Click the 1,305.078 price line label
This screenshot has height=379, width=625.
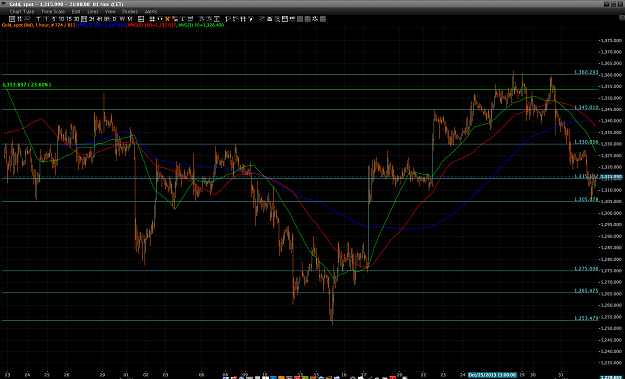click(586, 199)
